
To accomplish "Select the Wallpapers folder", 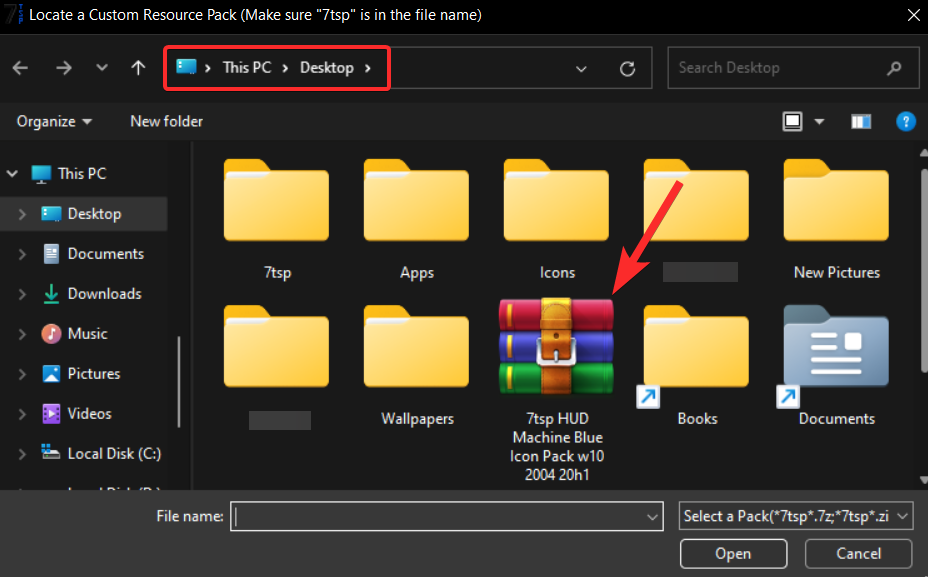I will [x=416, y=366].
